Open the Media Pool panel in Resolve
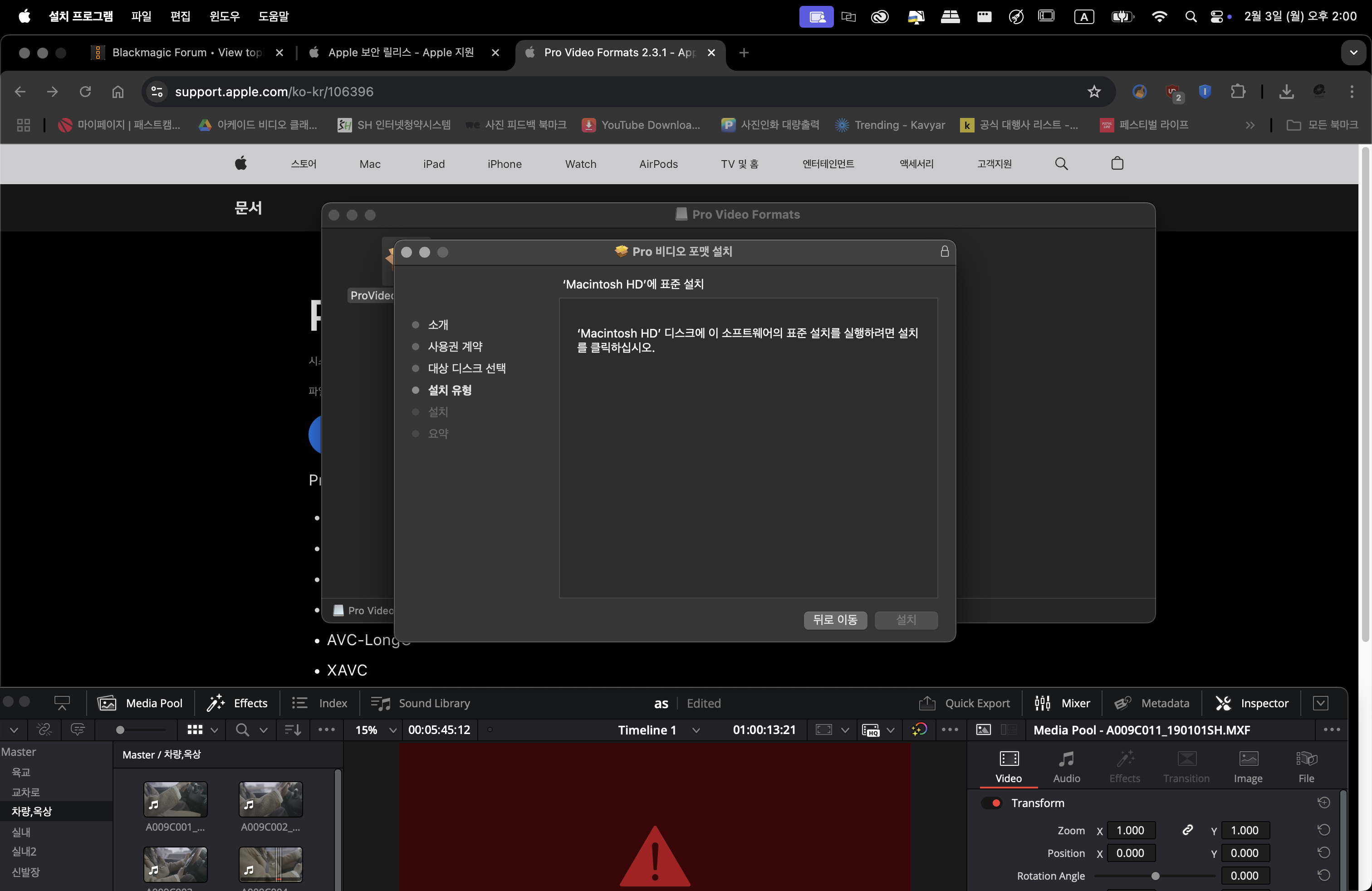Image resolution: width=1372 pixels, height=891 pixels. point(140,703)
